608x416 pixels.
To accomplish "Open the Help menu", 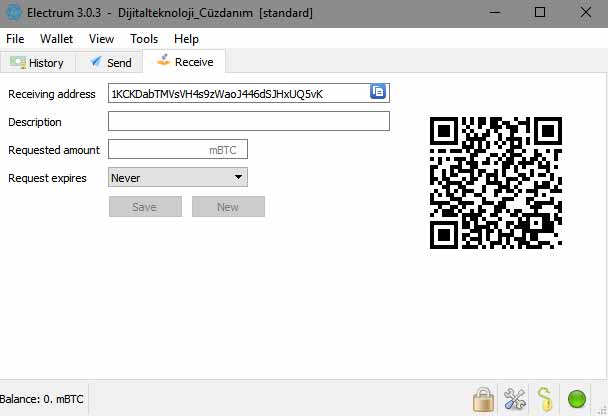I will 186,39.
